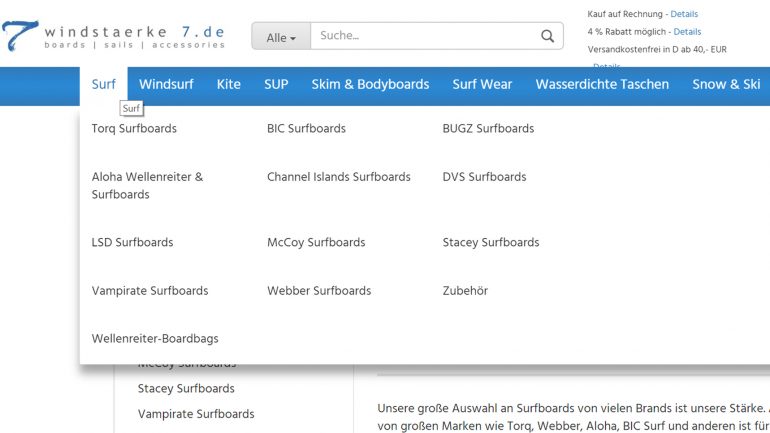Viewport: 770px width, 433px height.
Task: Focus the Suche search field
Action: 425,36
